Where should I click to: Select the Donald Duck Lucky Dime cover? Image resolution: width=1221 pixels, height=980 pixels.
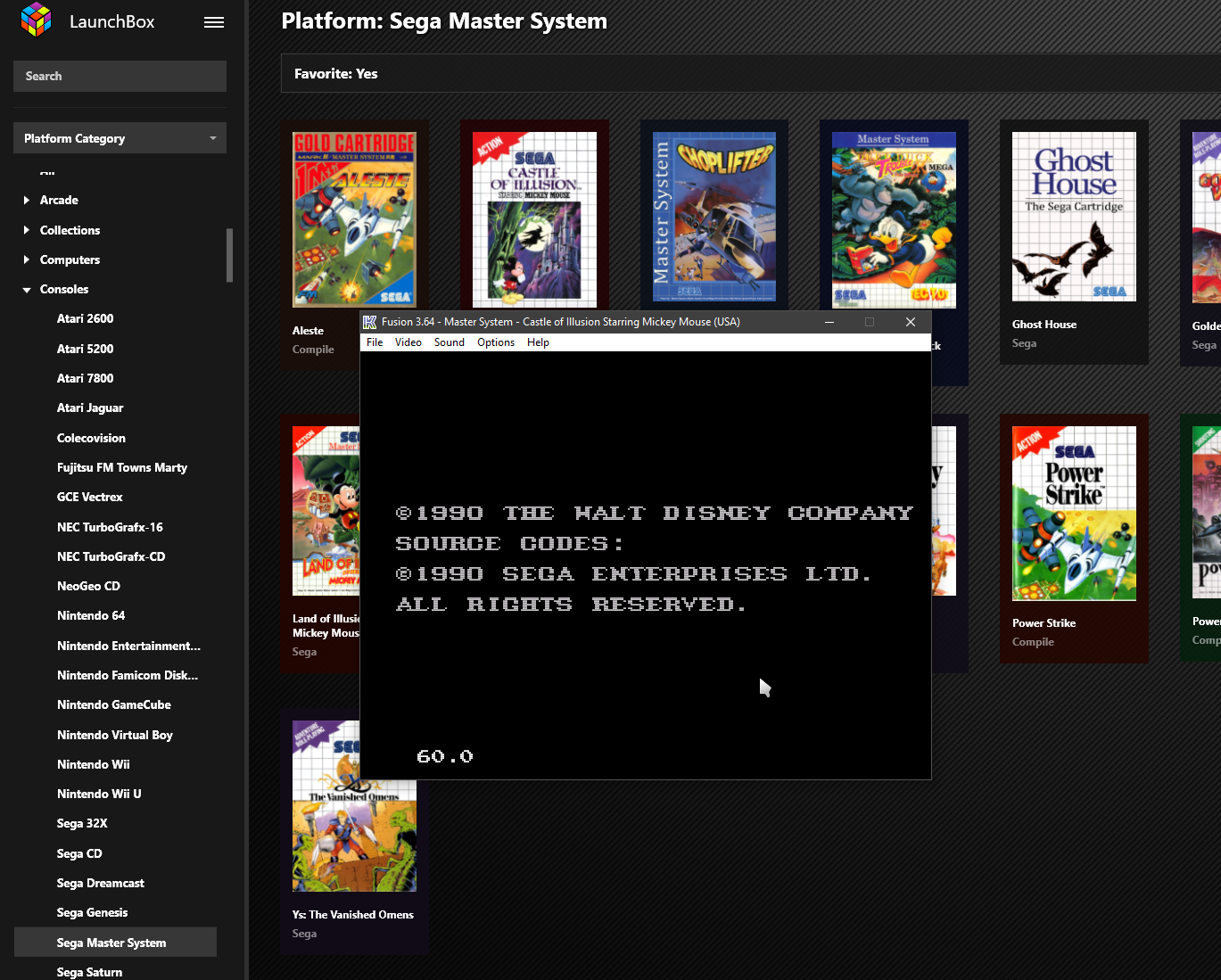pyautogui.click(x=894, y=219)
